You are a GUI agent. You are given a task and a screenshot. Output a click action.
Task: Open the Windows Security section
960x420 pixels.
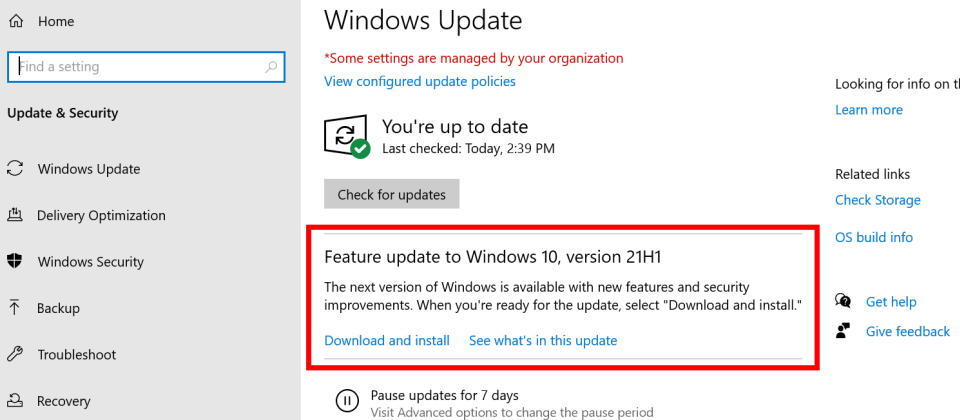click(91, 262)
